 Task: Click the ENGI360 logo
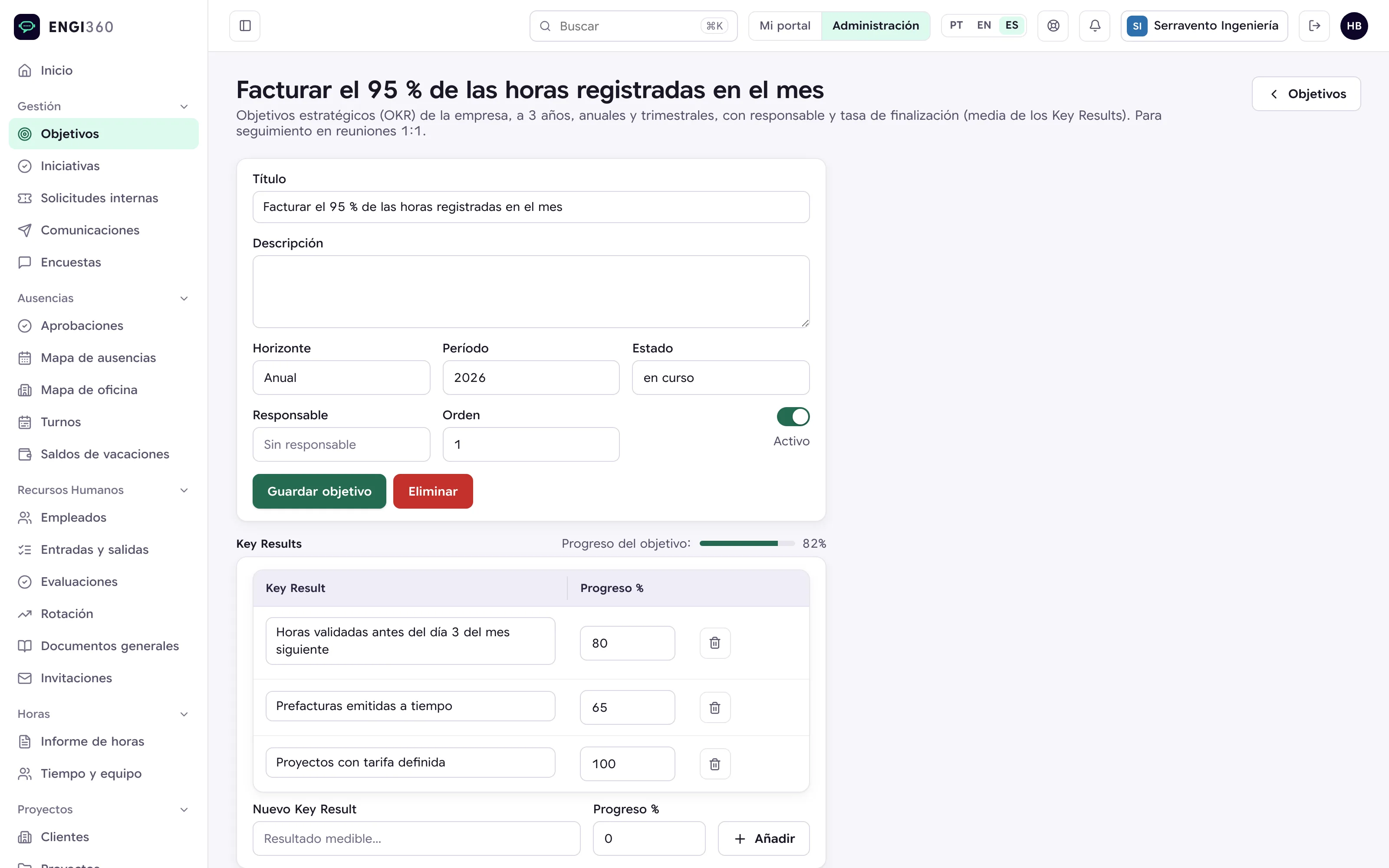(64, 26)
